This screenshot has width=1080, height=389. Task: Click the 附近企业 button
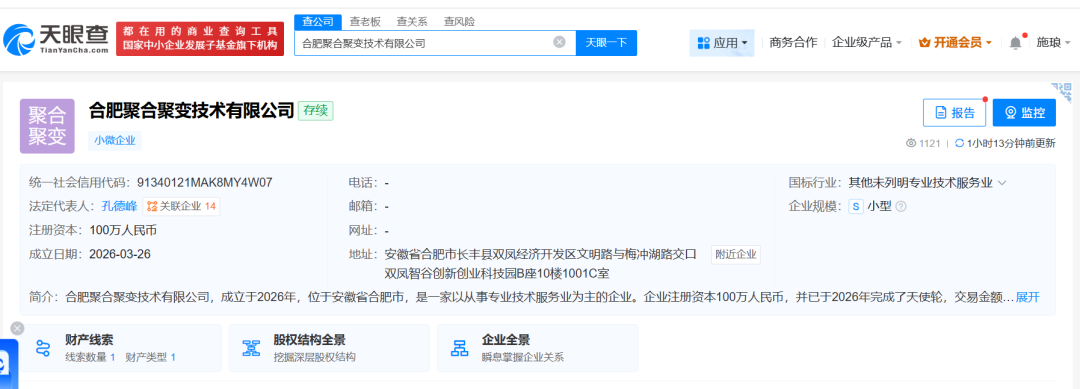pyautogui.click(x=736, y=254)
